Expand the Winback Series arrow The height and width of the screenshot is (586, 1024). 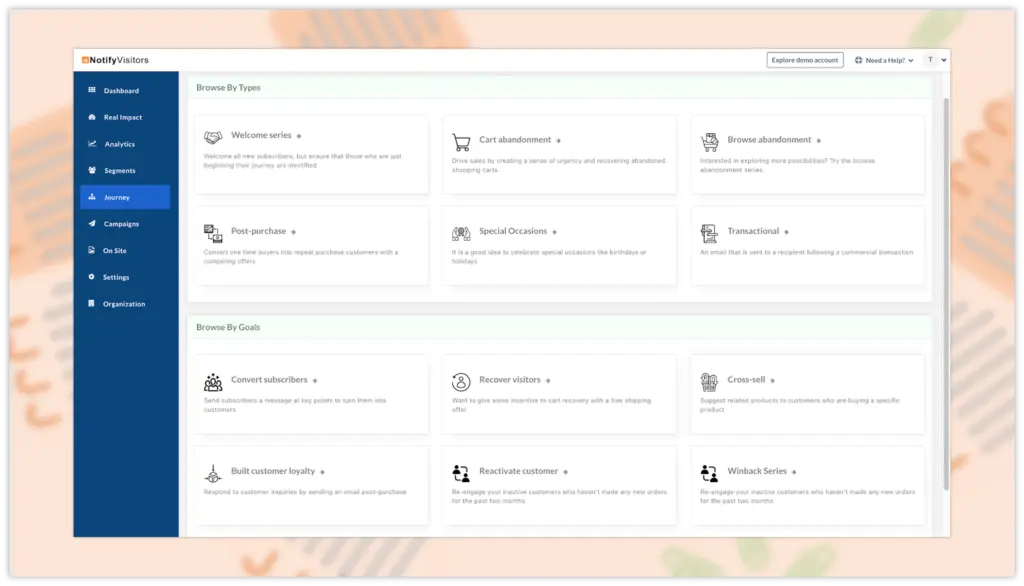[x=796, y=472]
